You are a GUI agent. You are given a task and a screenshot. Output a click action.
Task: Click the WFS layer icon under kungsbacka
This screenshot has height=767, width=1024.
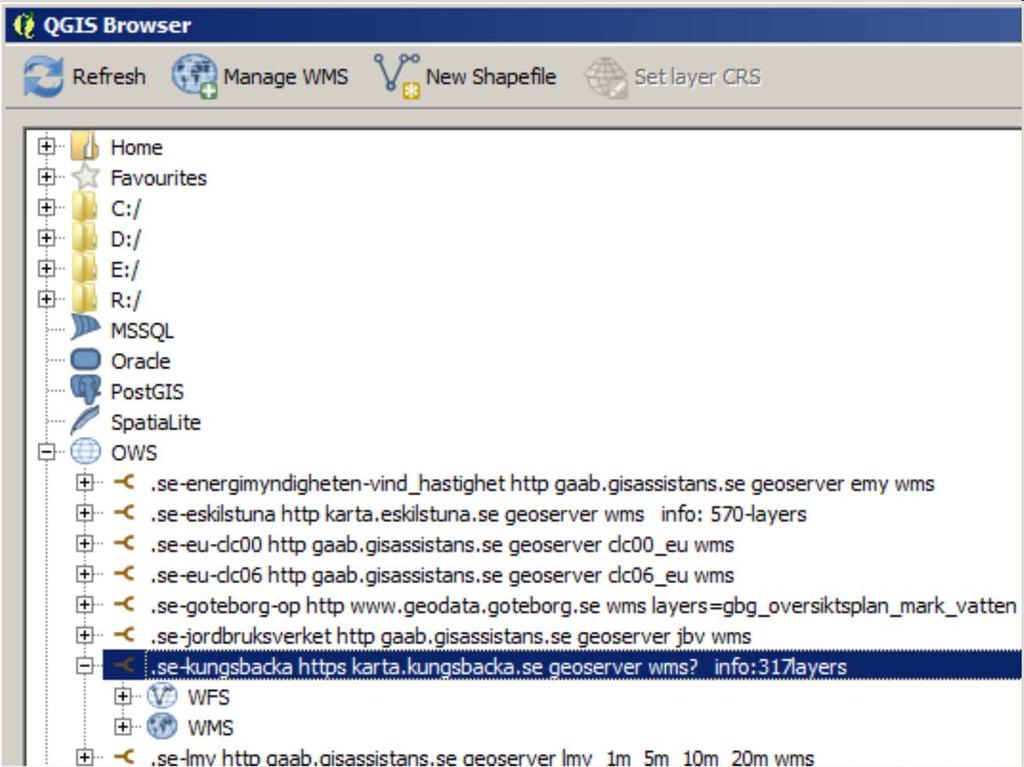(x=161, y=696)
